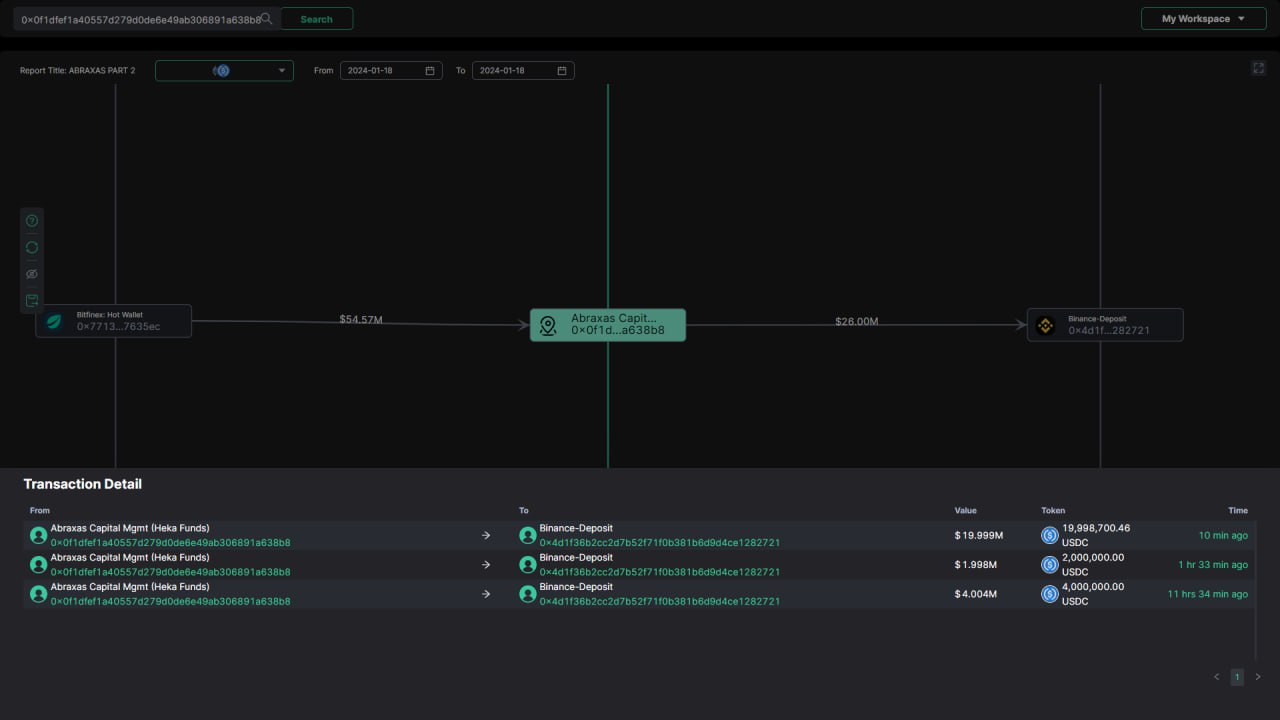Go to the next page arrow
This screenshot has width=1280, height=720.
click(x=1258, y=677)
